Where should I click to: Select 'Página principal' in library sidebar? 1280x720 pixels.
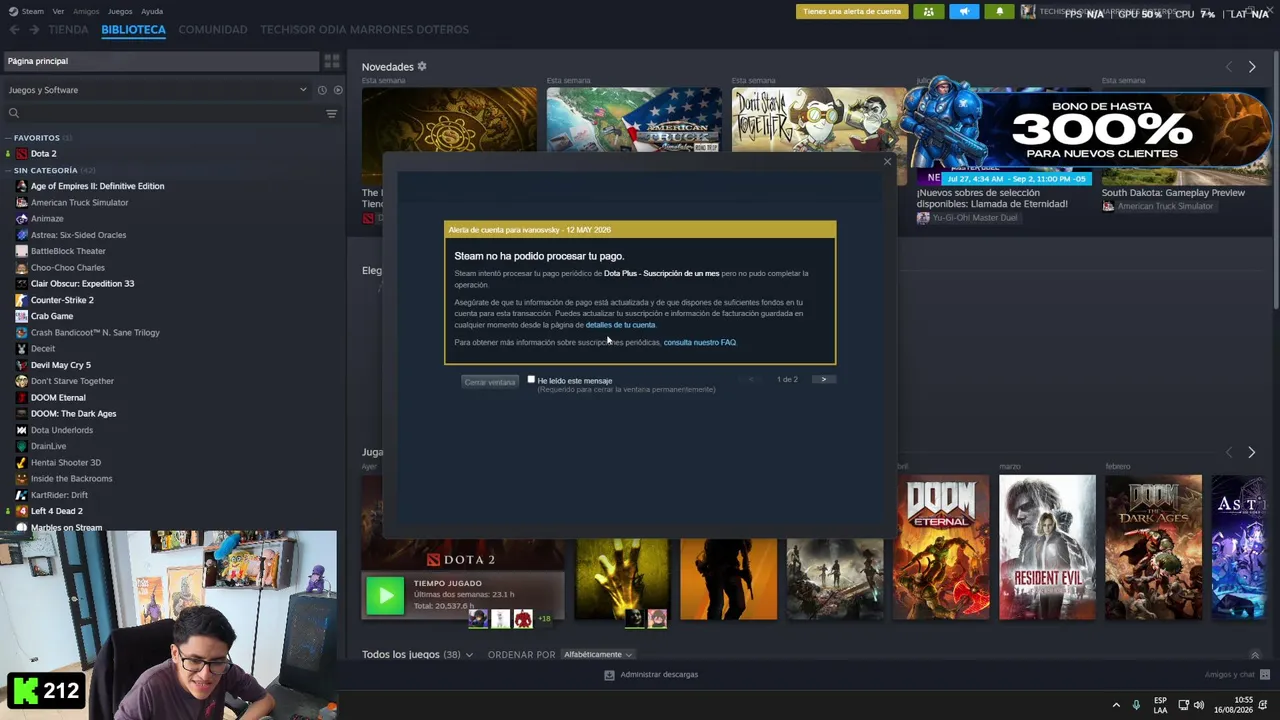(161, 61)
